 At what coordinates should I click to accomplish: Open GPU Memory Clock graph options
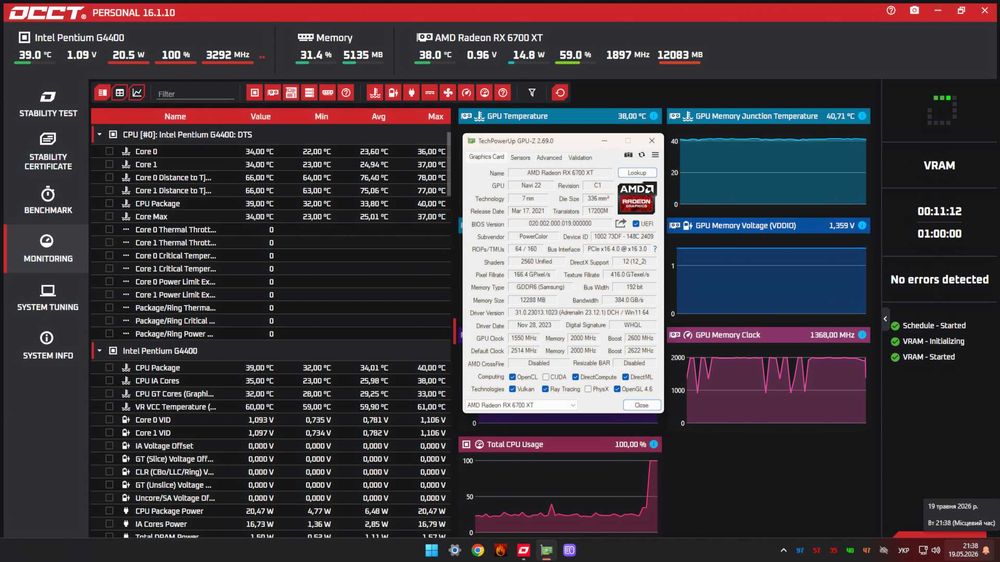tap(862, 335)
